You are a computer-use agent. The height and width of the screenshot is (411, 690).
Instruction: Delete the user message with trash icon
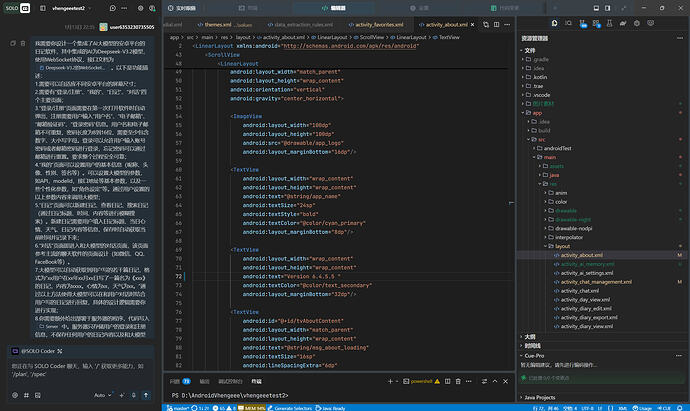click(23, 43)
